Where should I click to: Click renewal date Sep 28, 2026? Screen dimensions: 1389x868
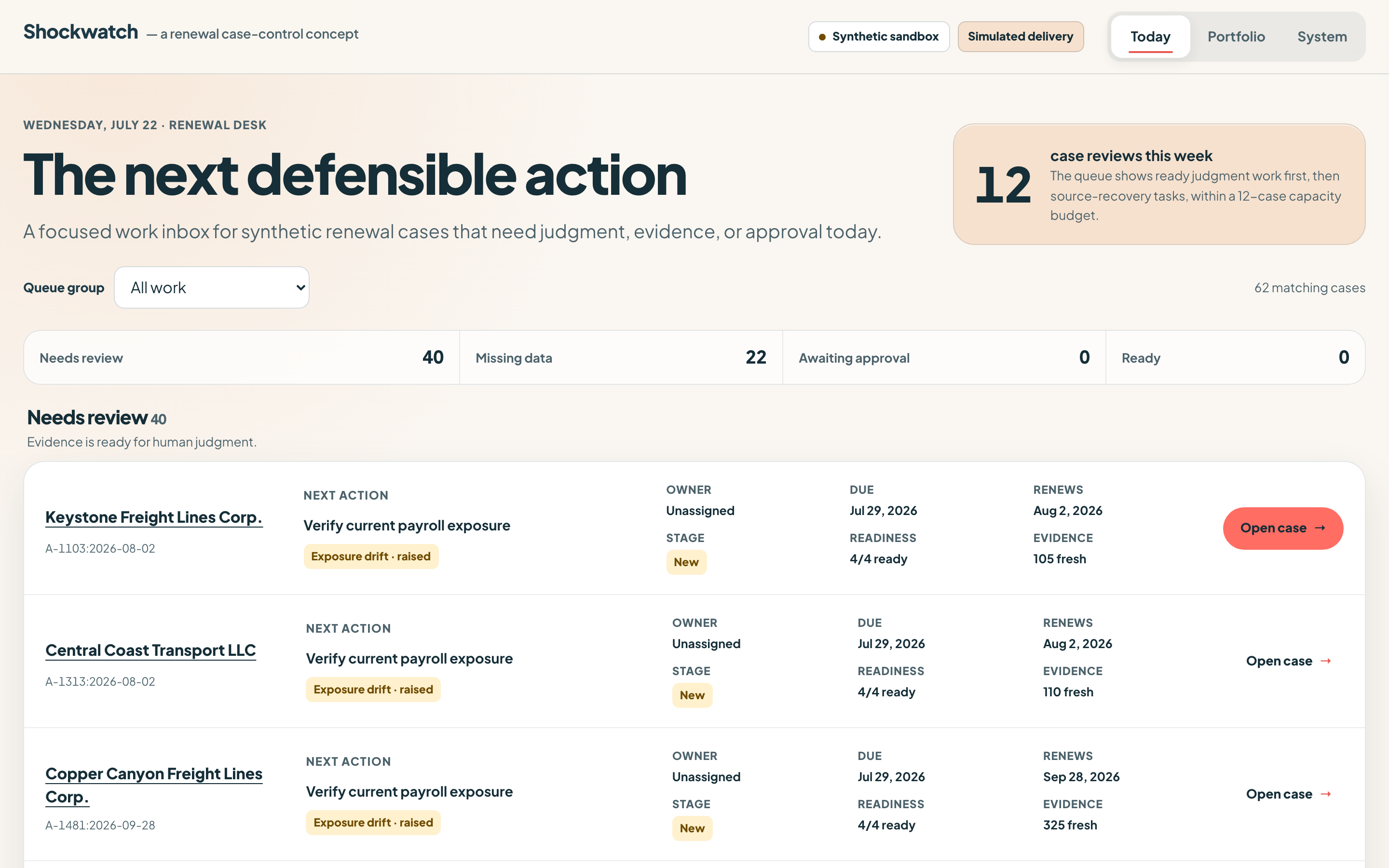click(1081, 777)
